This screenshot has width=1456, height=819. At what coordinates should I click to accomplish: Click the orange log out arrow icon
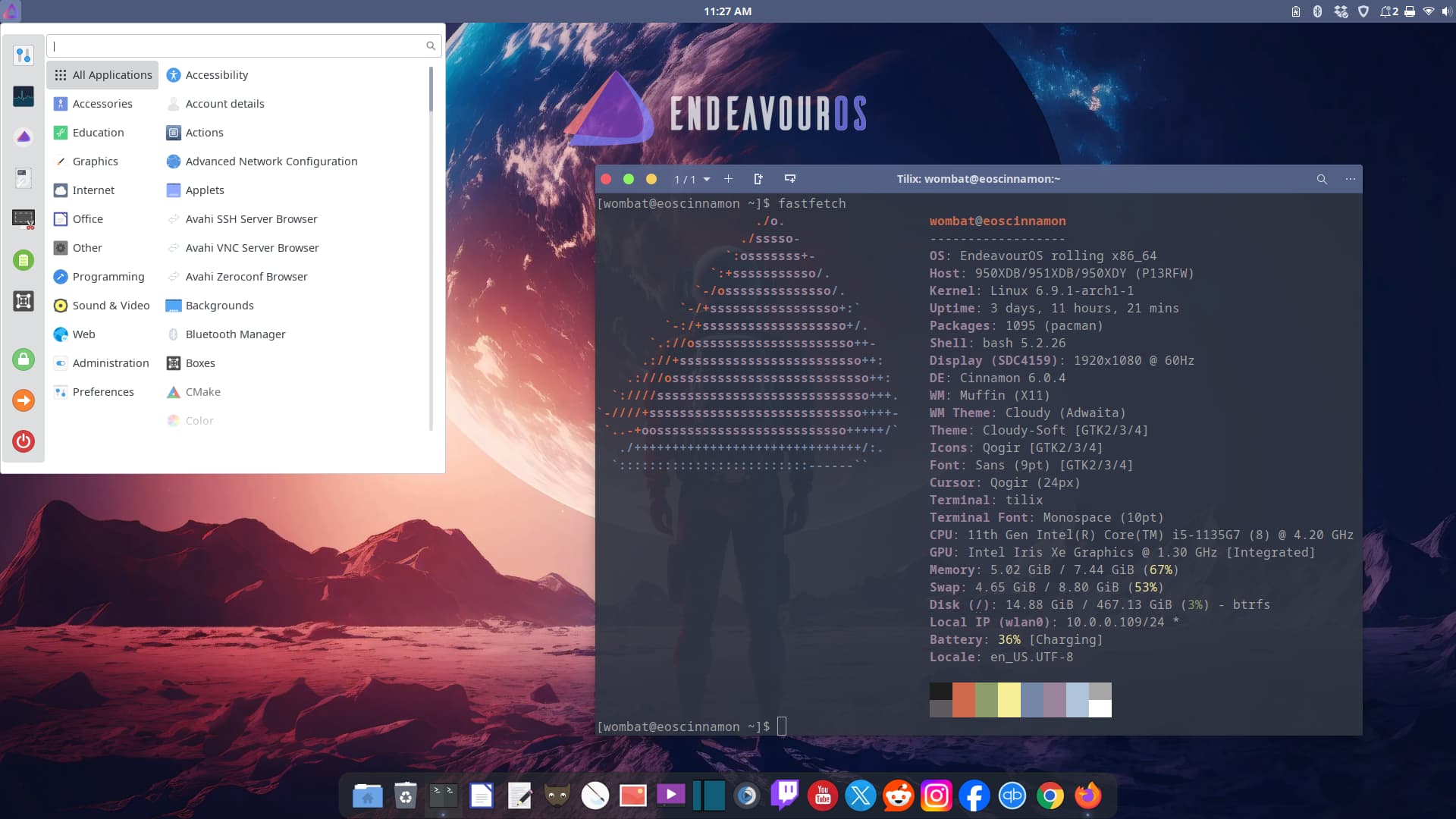coord(24,400)
